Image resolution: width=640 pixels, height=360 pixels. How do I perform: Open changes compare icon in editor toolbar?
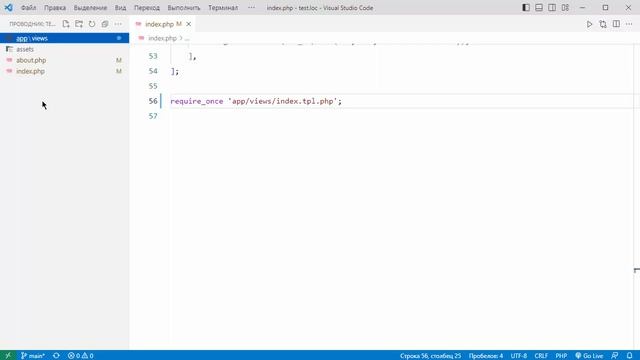[x=603, y=24]
